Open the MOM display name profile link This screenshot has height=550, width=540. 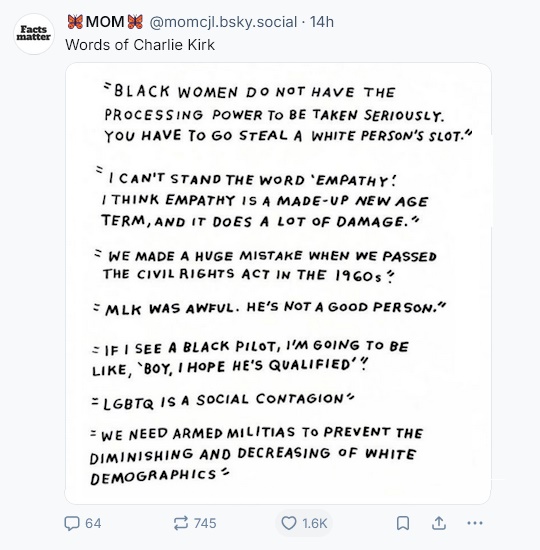(x=105, y=22)
